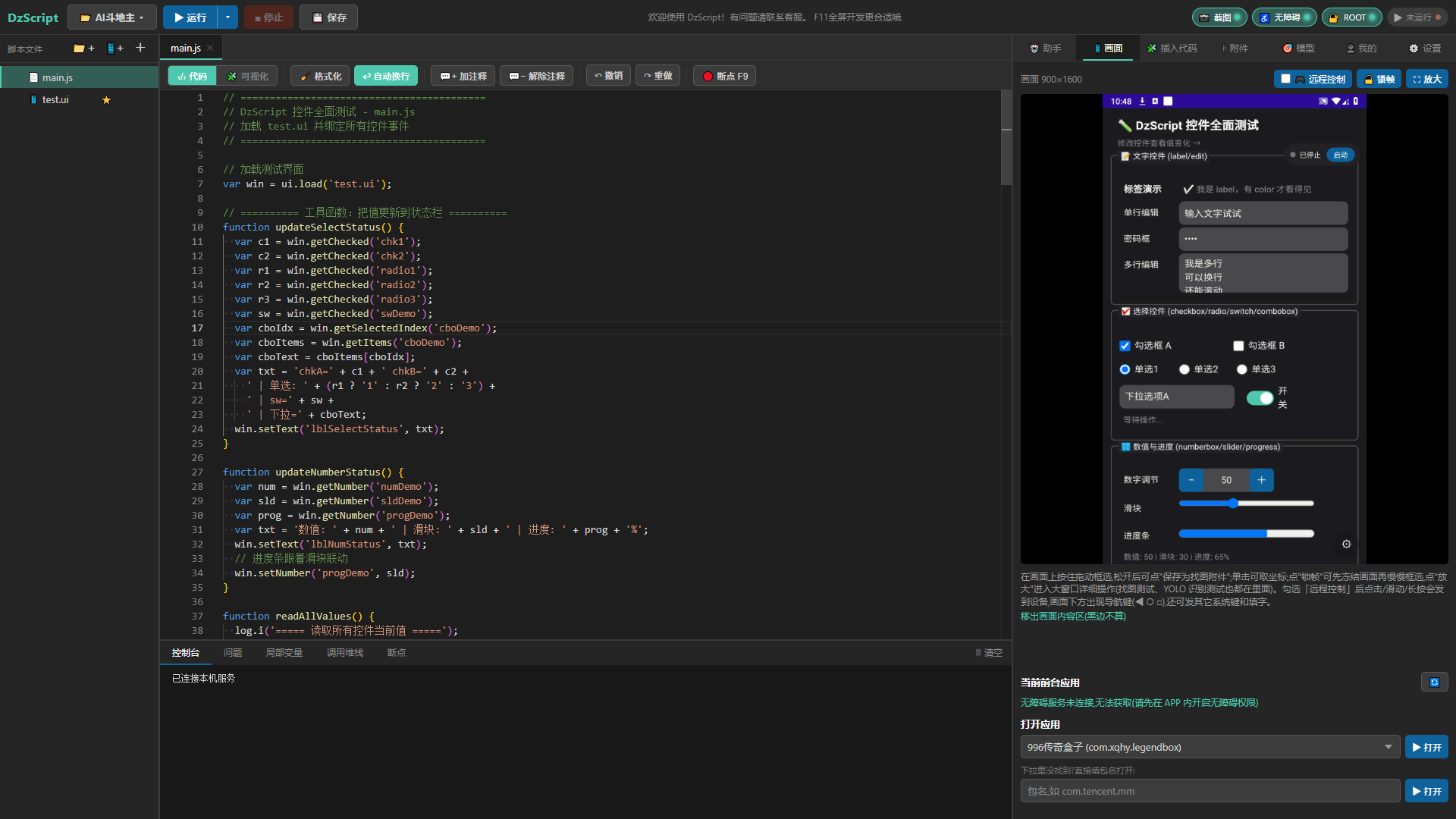Refresh current foreground app icon

click(1434, 682)
